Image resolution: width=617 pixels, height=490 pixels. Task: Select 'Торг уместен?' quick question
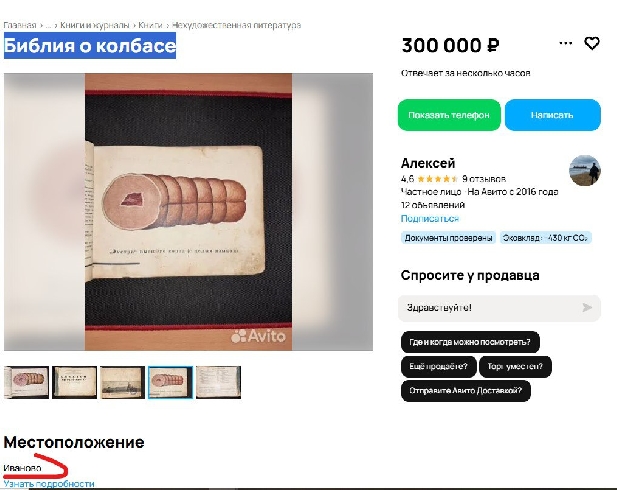(515, 366)
